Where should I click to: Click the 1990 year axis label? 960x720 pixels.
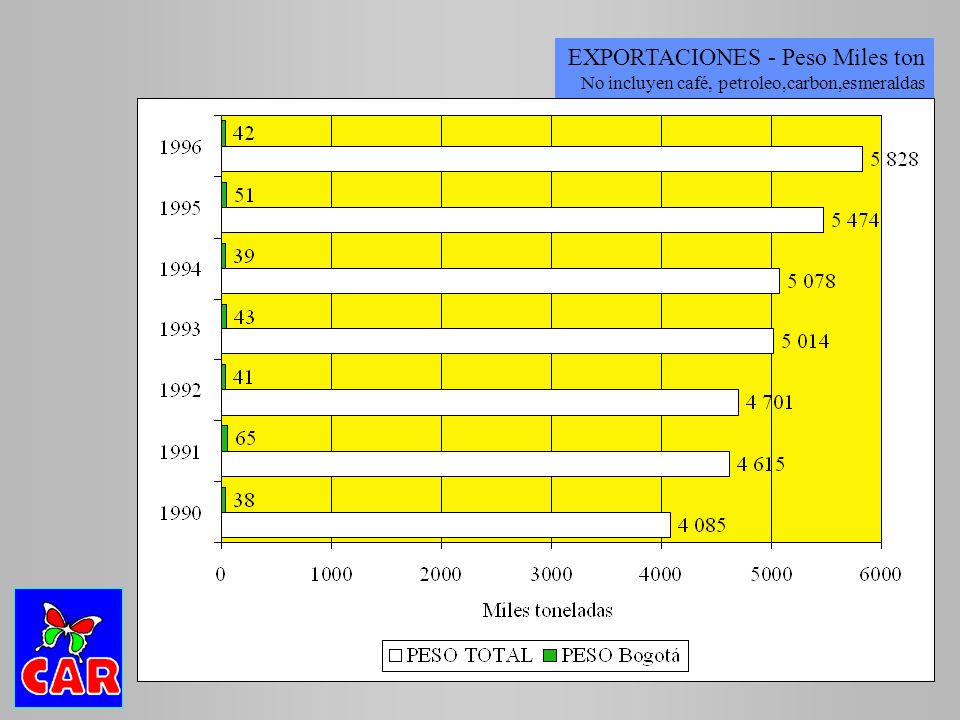pos(180,513)
